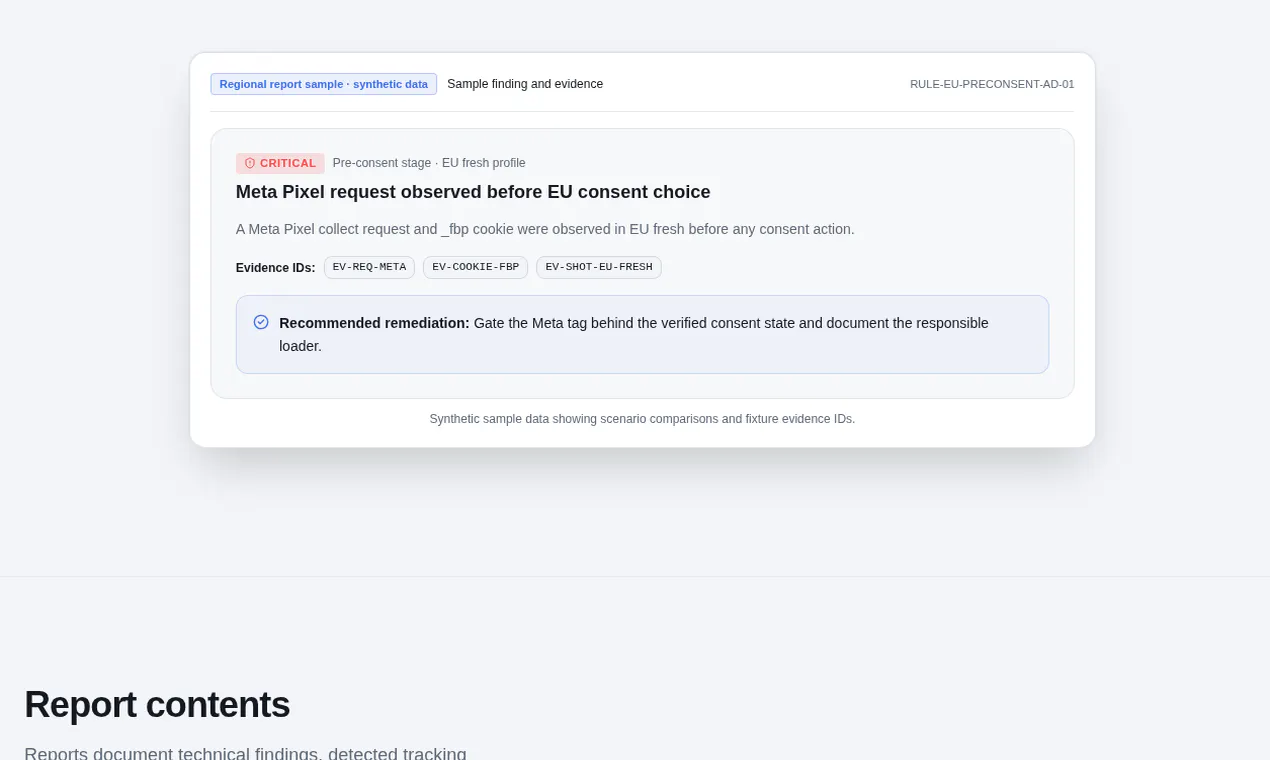The image size is (1270, 760).
Task: Click the Meta Pixel request observed heading
Action: (473, 192)
